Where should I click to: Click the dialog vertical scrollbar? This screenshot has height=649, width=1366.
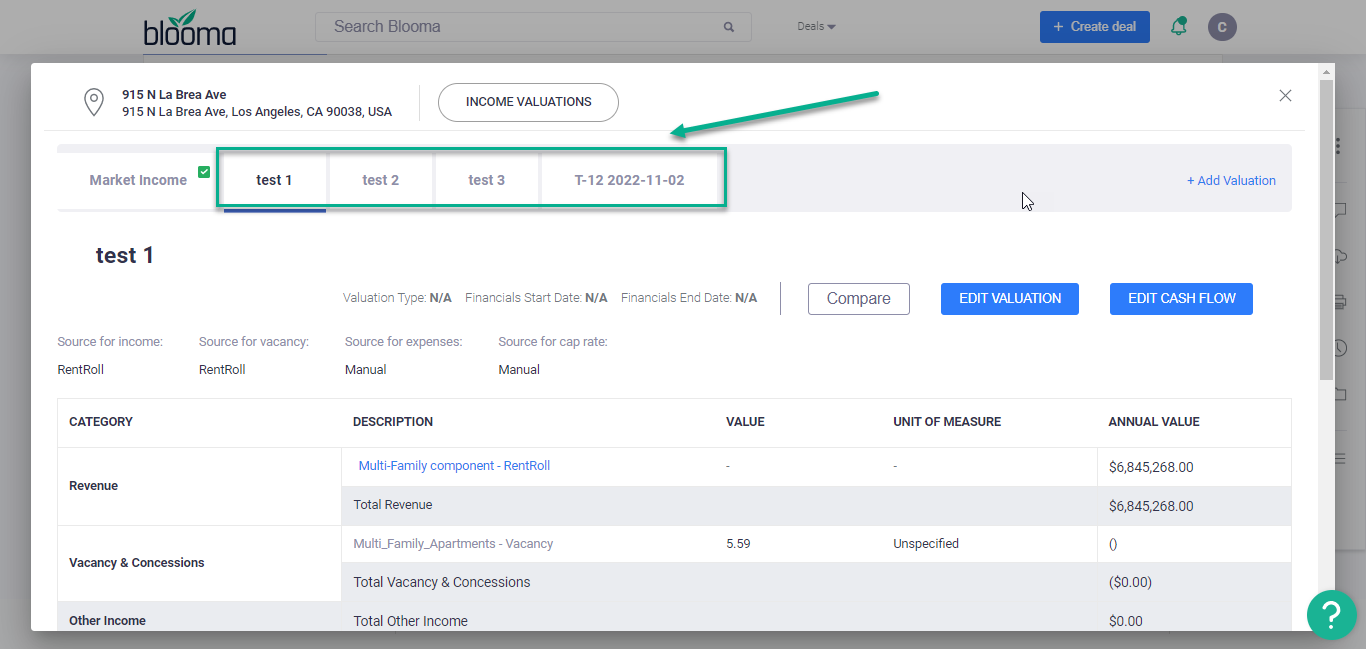click(x=1326, y=230)
